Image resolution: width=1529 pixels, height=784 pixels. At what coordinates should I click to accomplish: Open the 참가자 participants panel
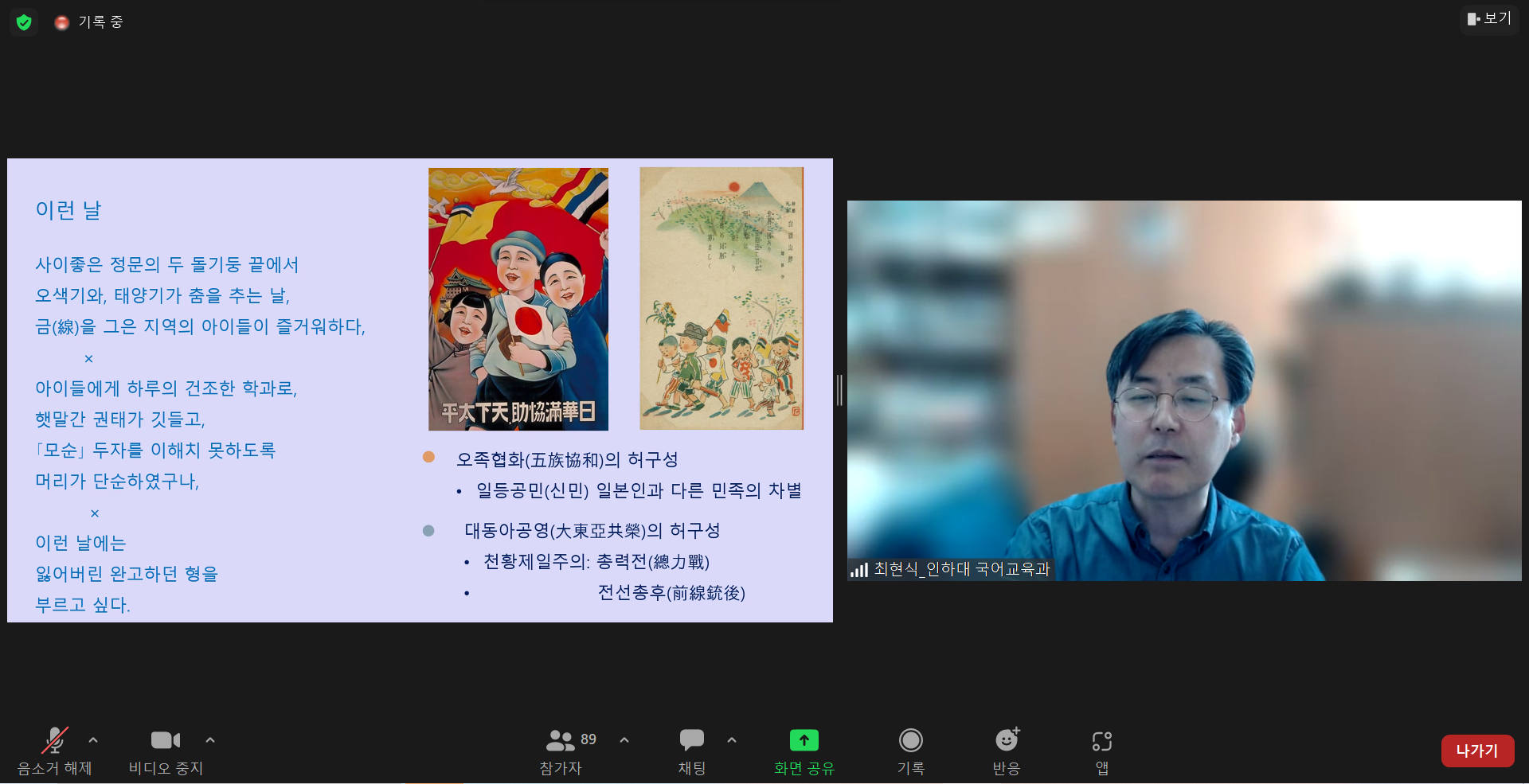pyautogui.click(x=561, y=750)
